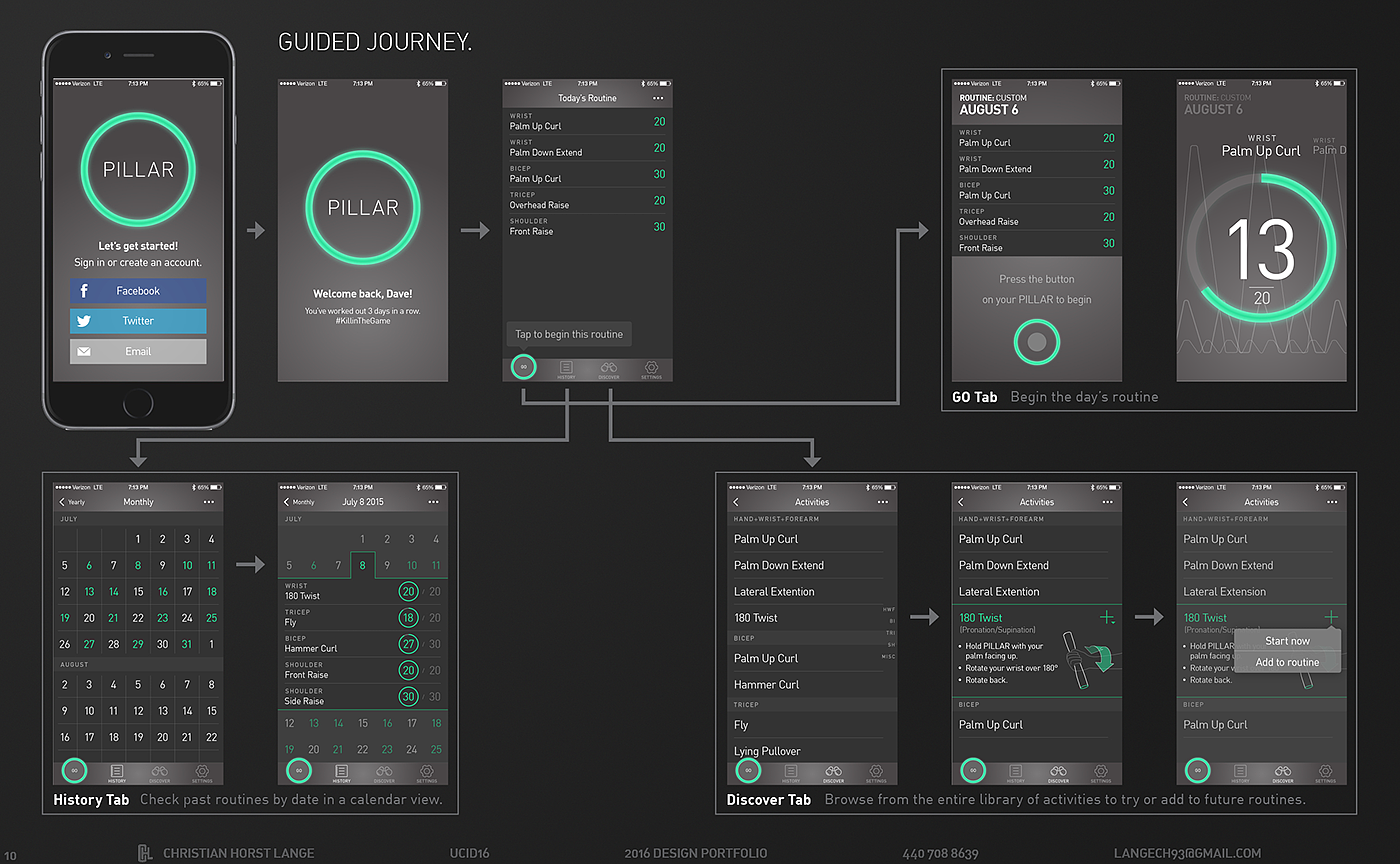Tap the 7:13 PM clock on Today's Routine screen

[x=588, y=83]
